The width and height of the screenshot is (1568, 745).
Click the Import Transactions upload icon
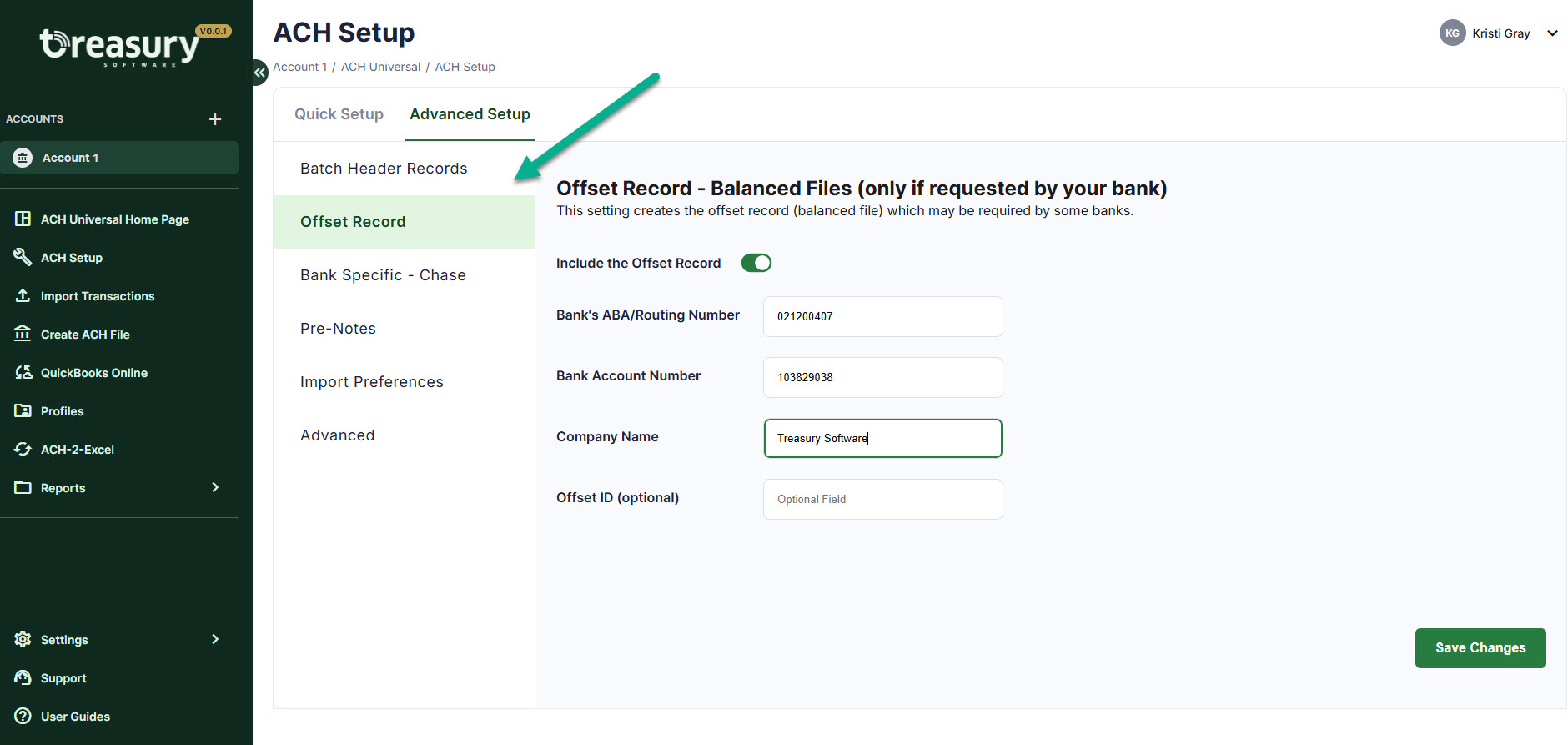tap(23, 295)
